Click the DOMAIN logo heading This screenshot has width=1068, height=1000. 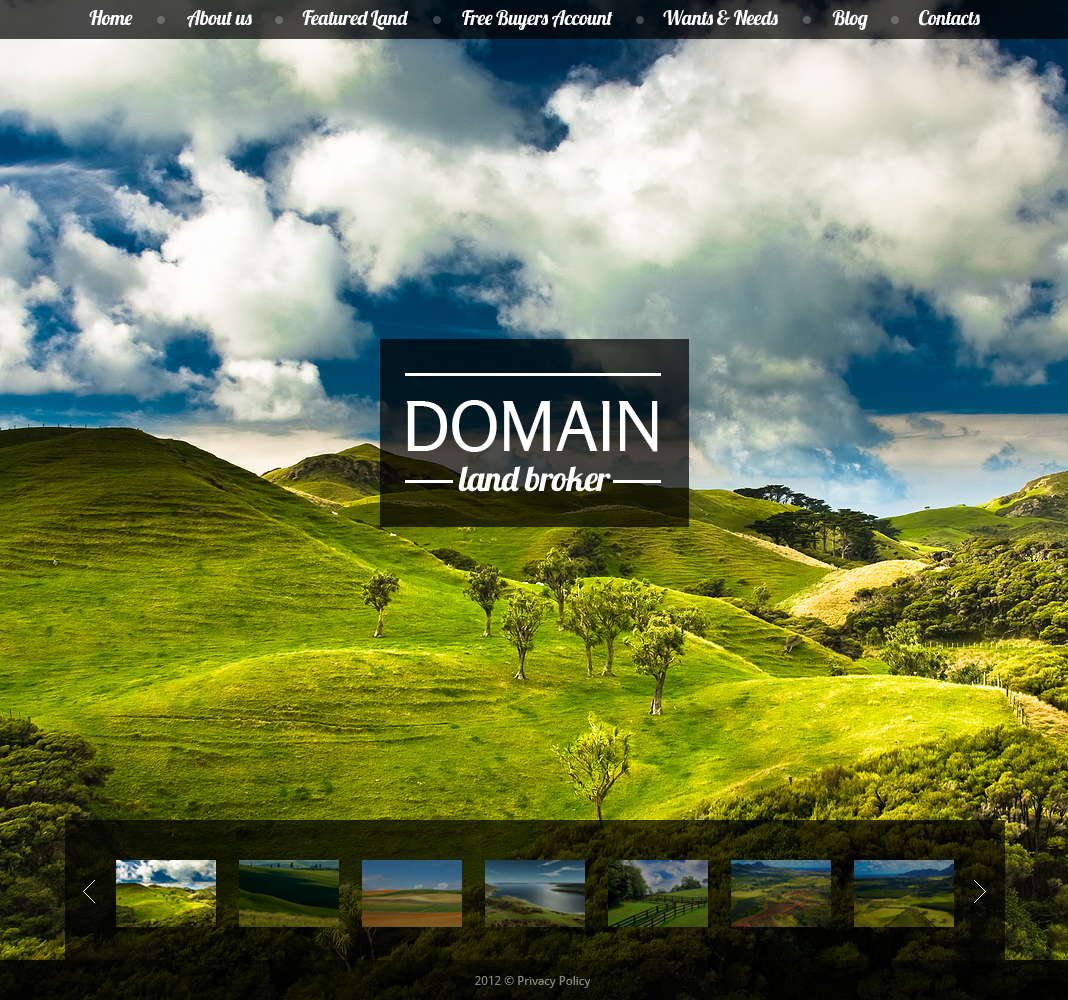click(x=532, y=426)
